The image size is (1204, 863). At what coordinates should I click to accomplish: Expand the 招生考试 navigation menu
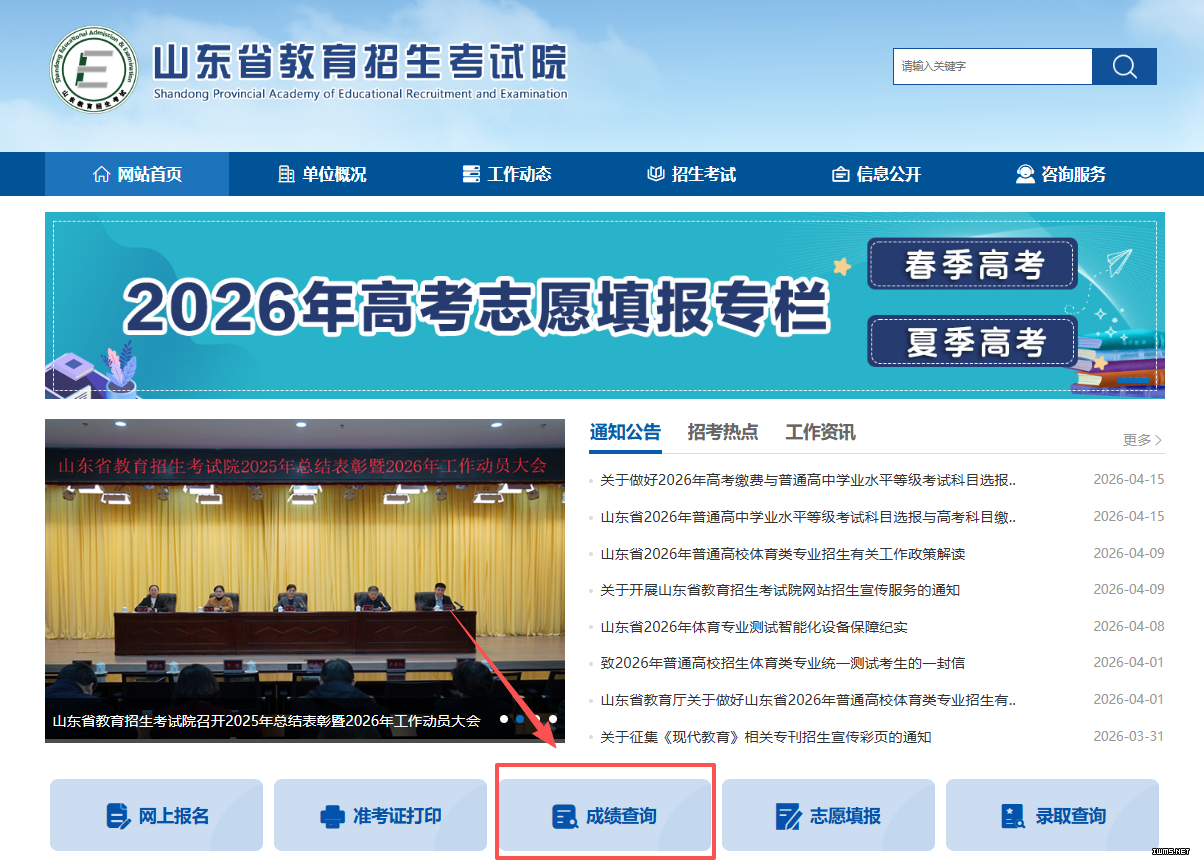point(692,174)
